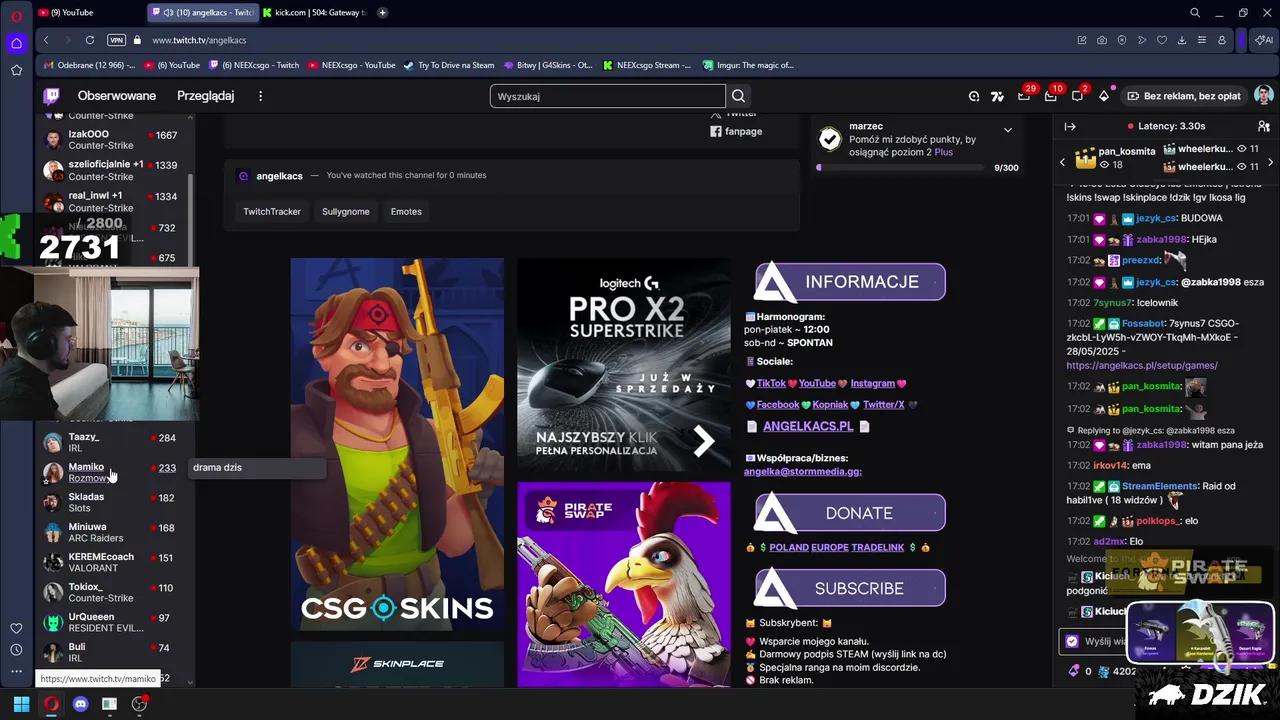This screenshot has width=1280, height=720.
Task: Open Opera easy setup sliders icon
Action: (x=1201, y=40)
